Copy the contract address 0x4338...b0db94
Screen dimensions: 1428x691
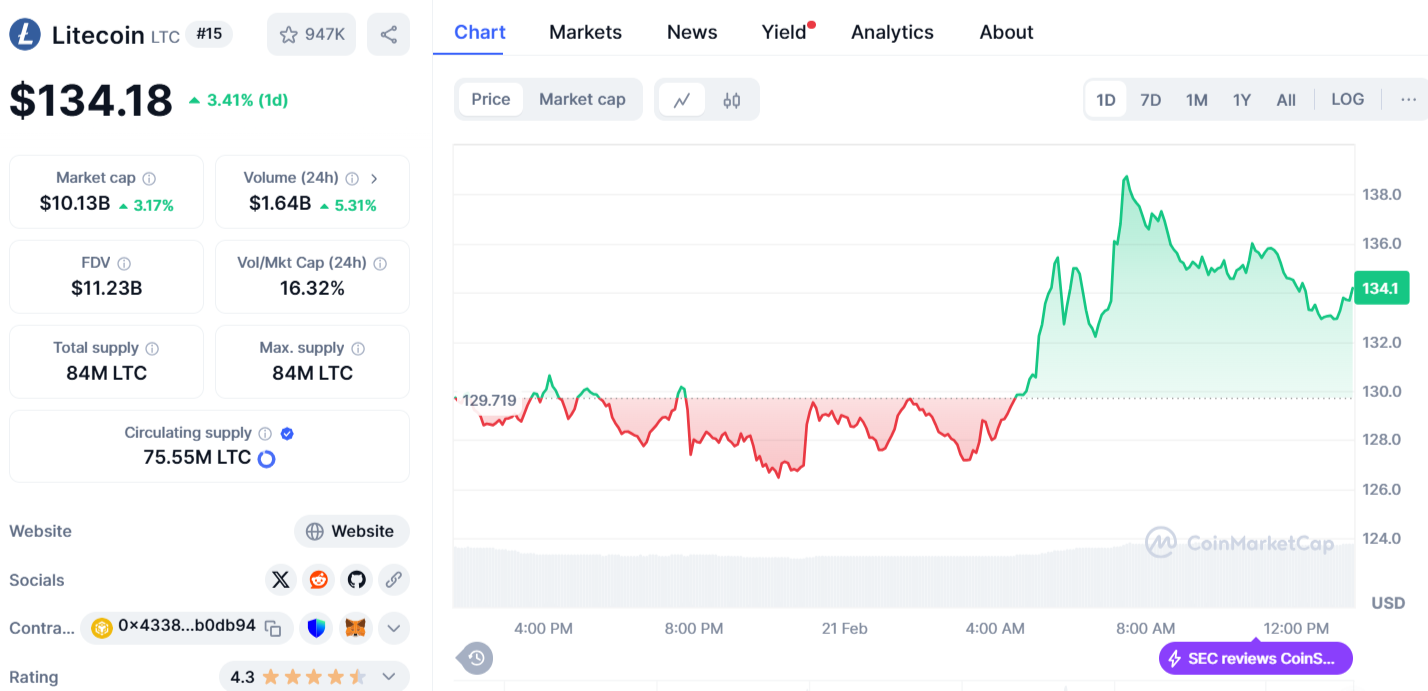point(273,628)
